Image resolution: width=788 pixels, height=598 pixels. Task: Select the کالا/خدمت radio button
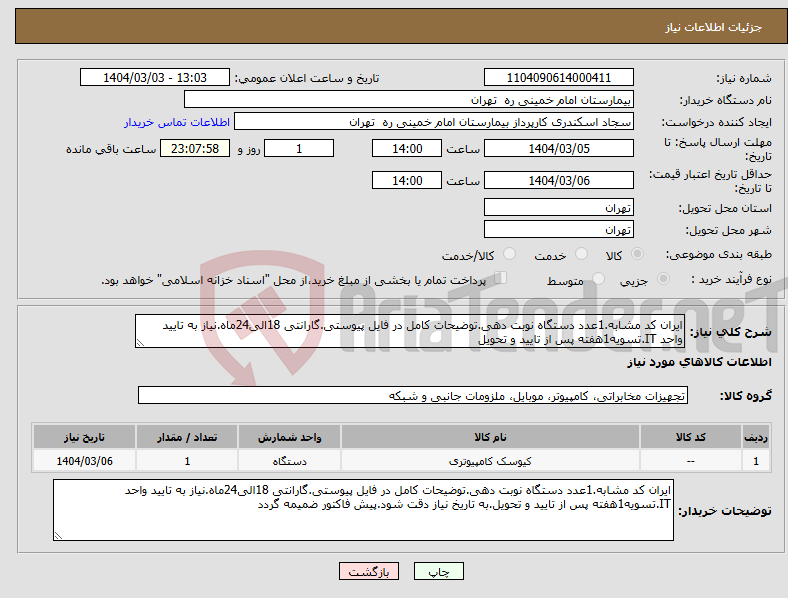[510, 254]
